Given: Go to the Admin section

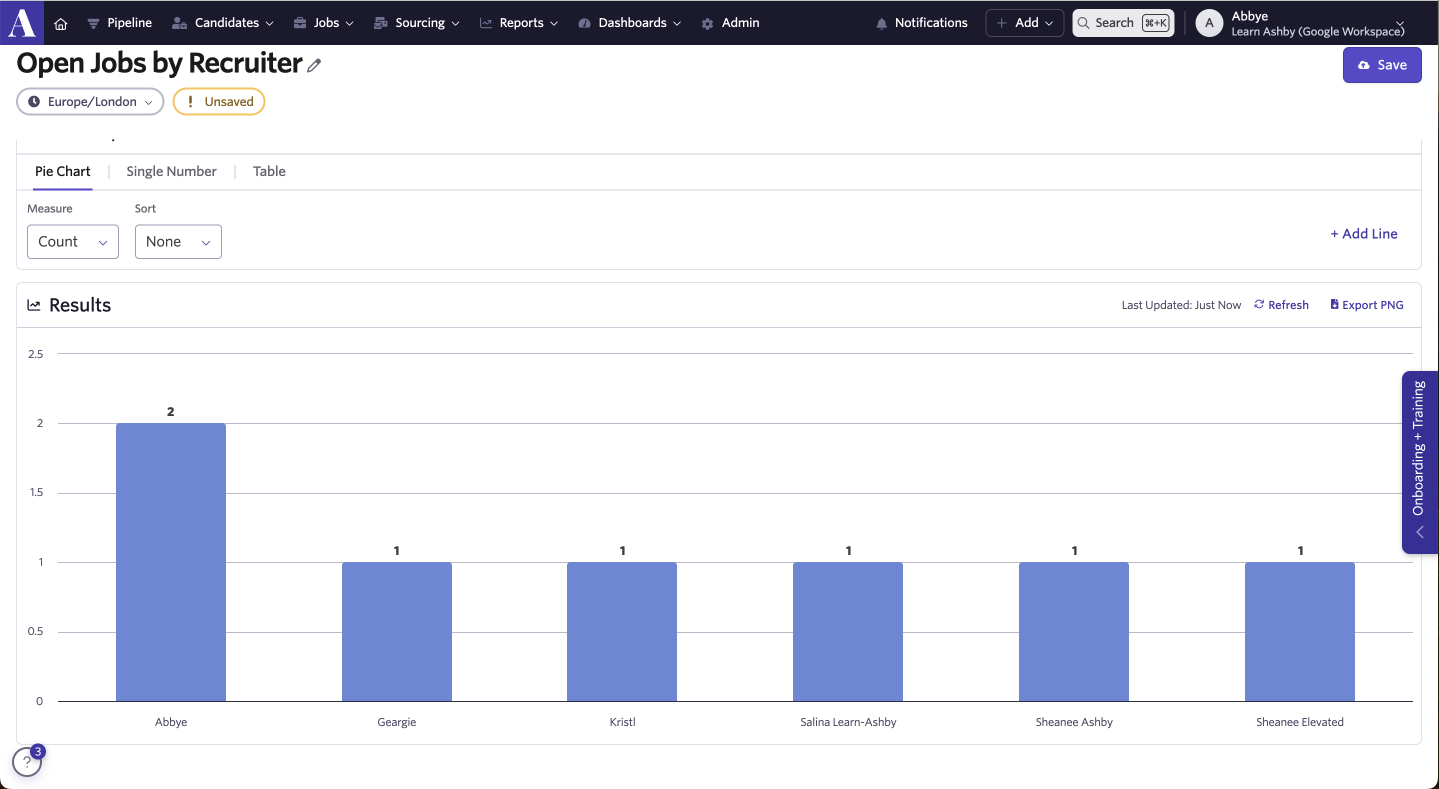Looking at the screenshot, I should click(x=730, y=23).
